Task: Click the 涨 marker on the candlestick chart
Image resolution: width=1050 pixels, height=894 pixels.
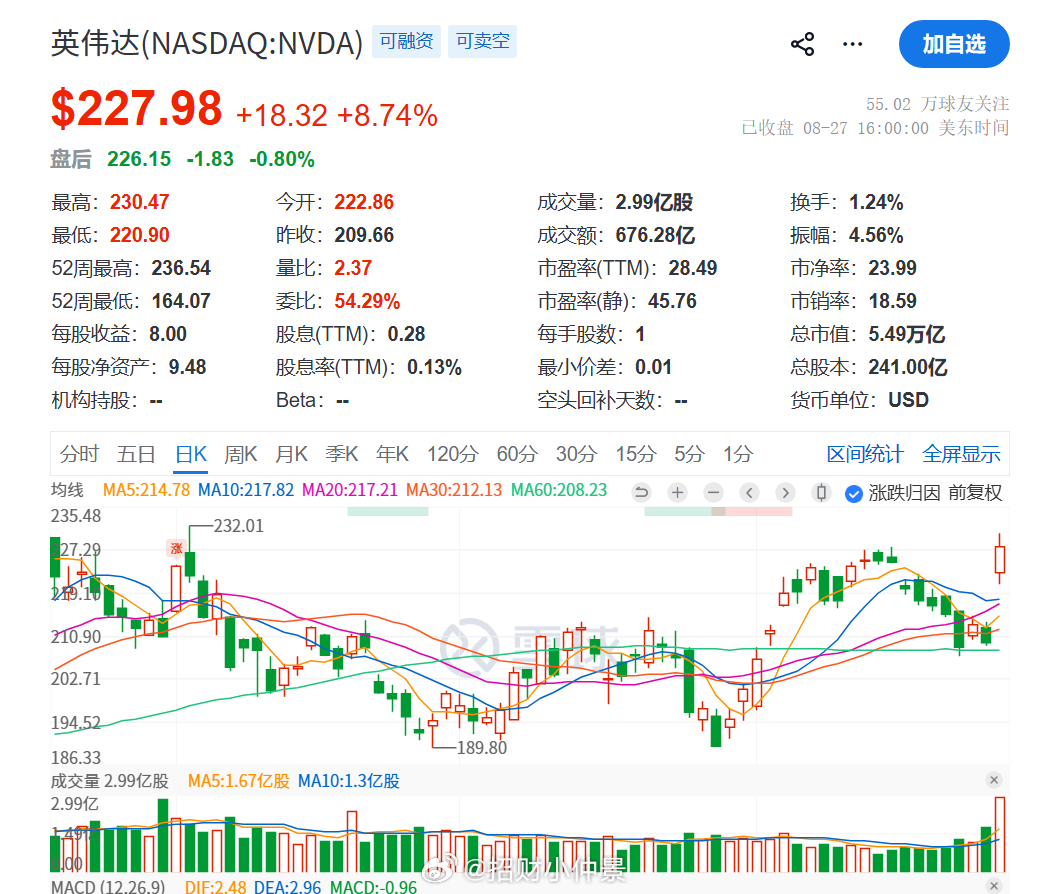Action: pos(176,548)
